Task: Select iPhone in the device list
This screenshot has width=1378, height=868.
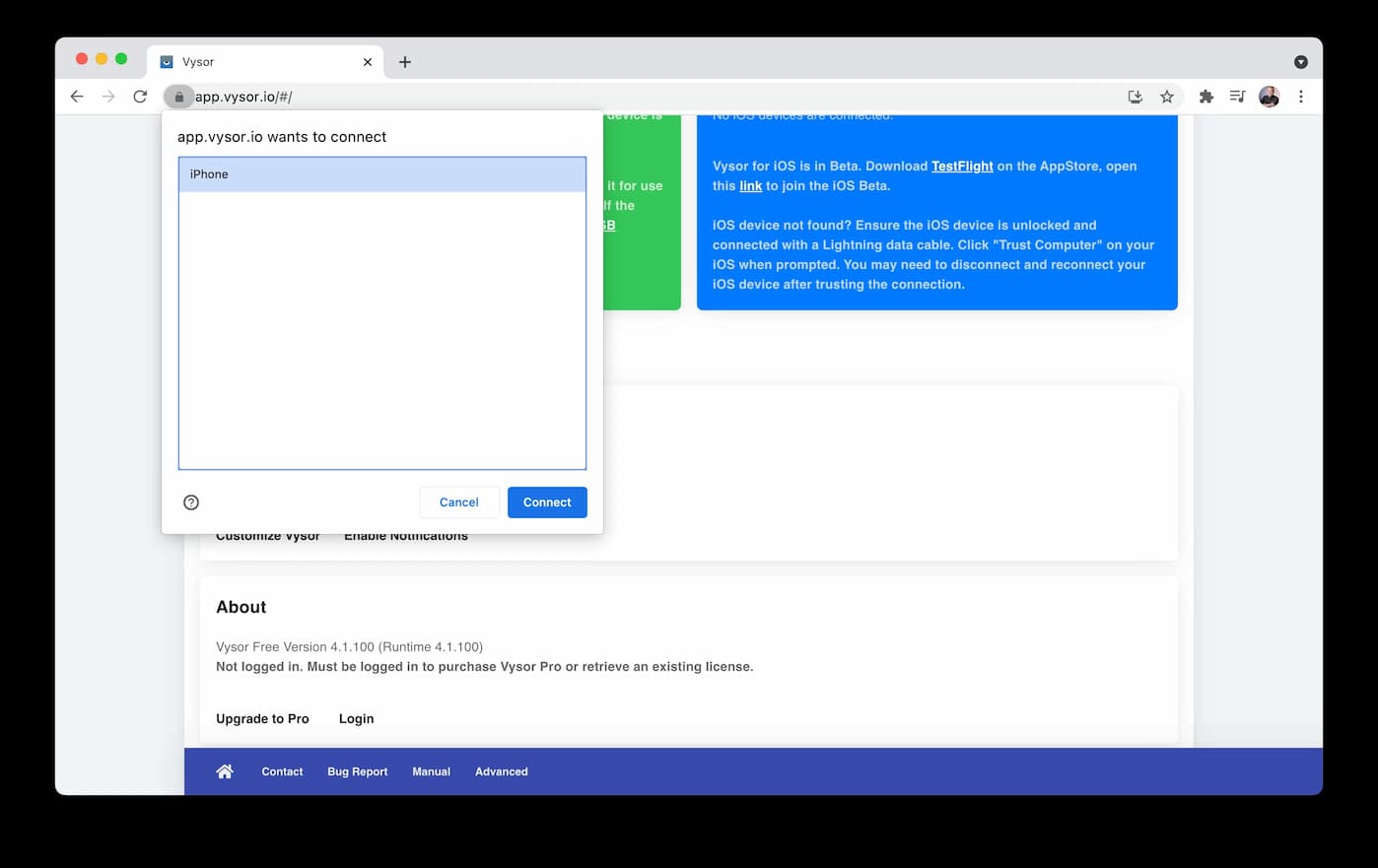Action: tap(381, 174)
